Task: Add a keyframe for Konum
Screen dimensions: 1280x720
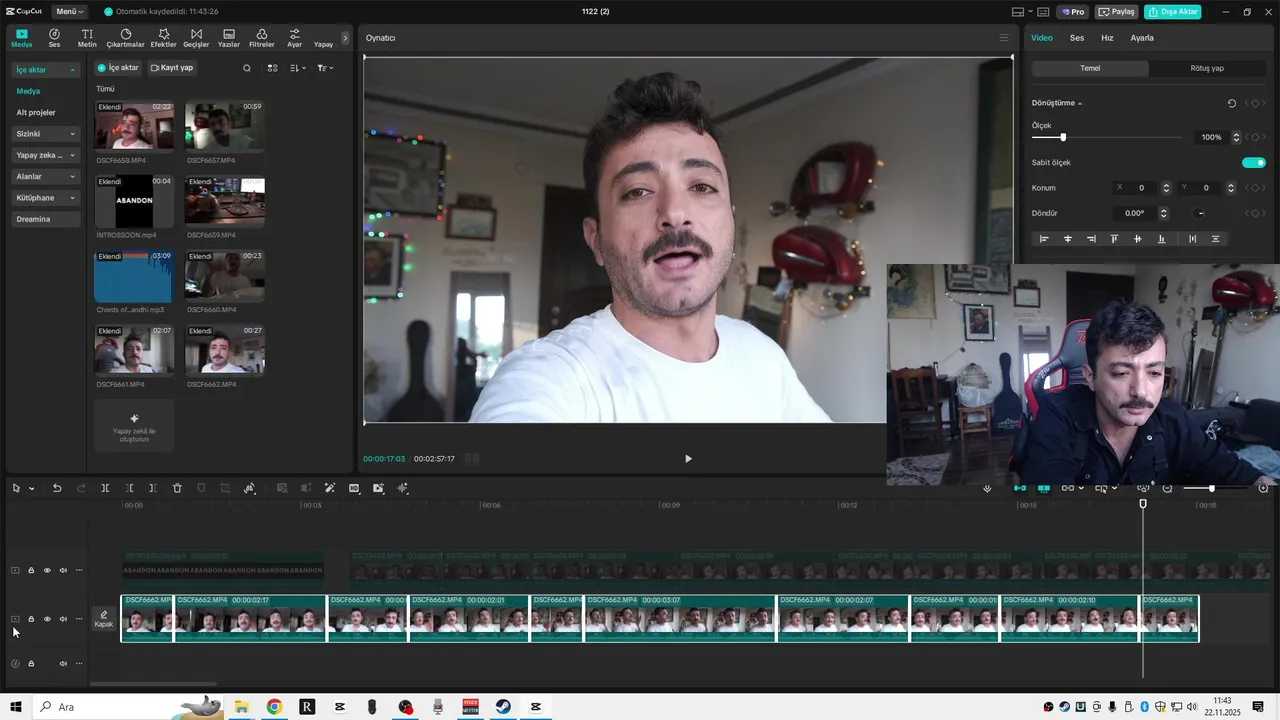Action: tap(1255, 188)
